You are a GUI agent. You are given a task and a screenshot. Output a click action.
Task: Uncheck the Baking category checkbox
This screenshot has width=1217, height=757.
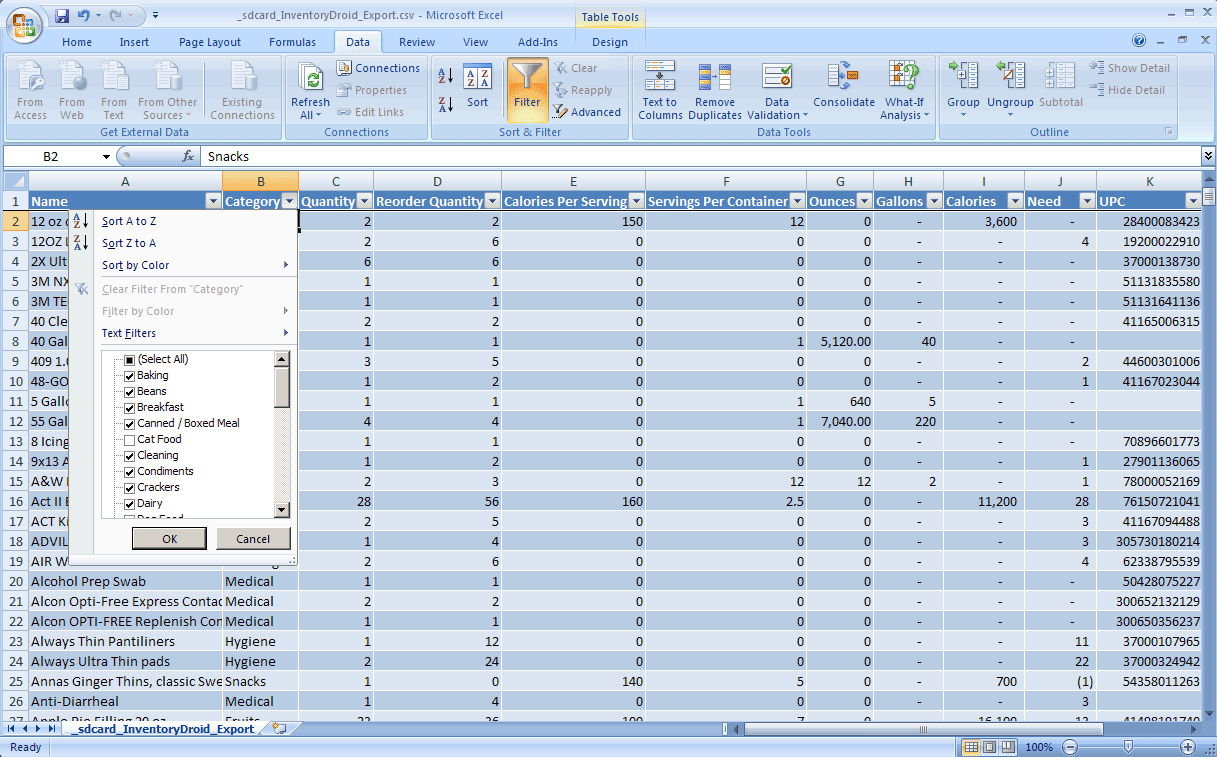click(x=129, y=375)
